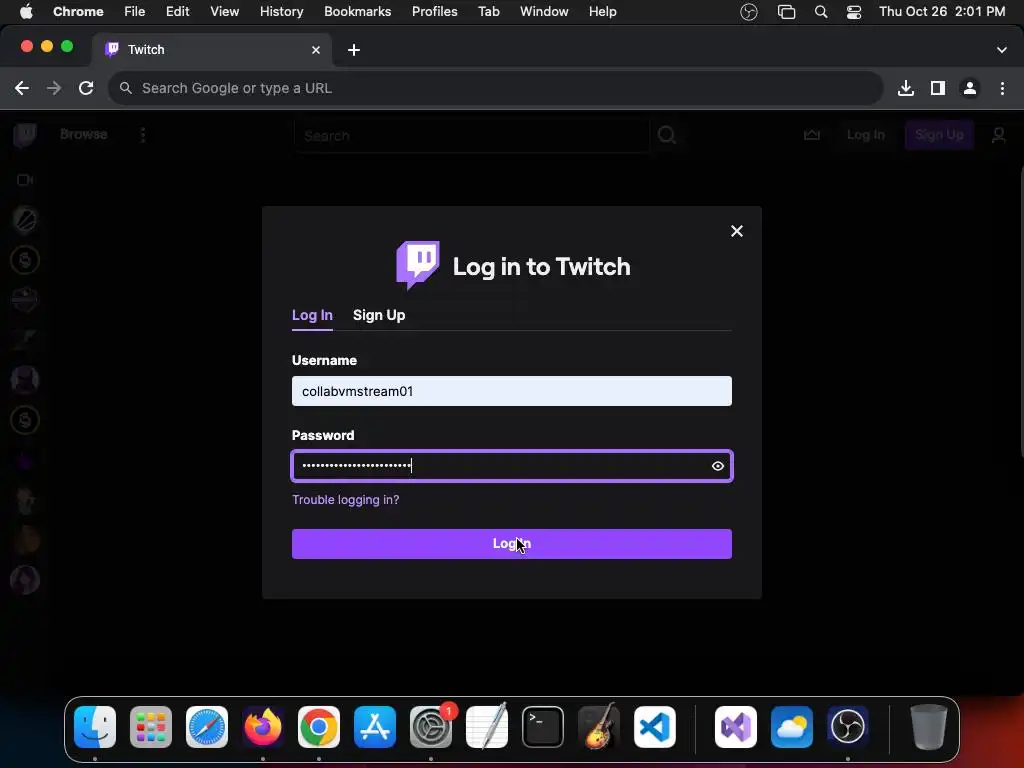Click the crown icon in the Twitch header
Image resolution: width=1024 pixels, height=768 pixels.
[812, 135]
